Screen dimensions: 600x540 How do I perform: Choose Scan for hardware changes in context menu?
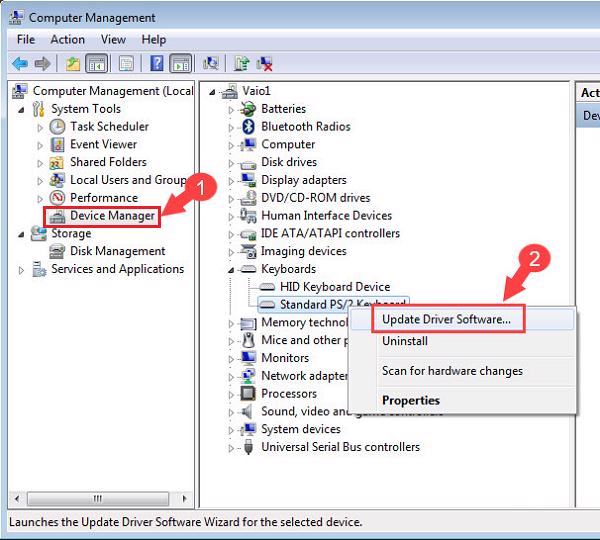click(462, 370)
